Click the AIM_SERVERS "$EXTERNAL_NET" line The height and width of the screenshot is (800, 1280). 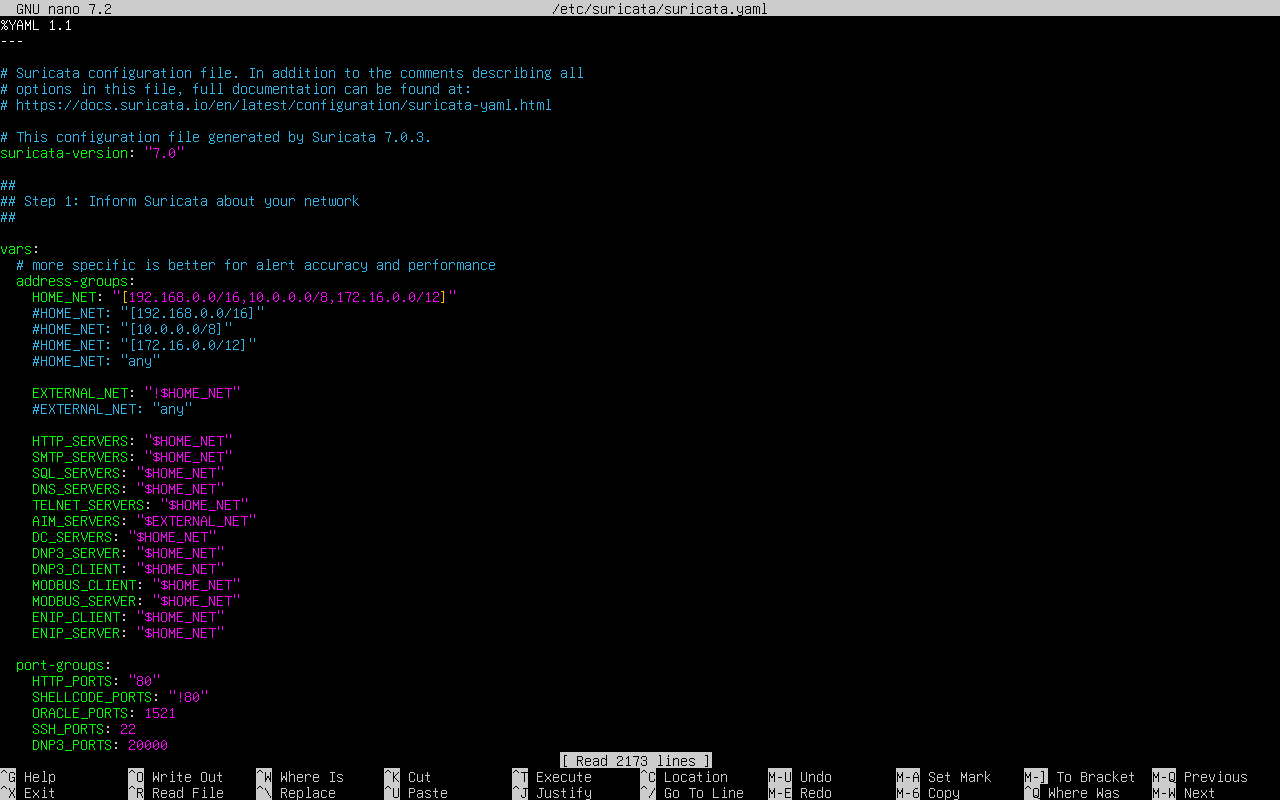click(144, 521)
